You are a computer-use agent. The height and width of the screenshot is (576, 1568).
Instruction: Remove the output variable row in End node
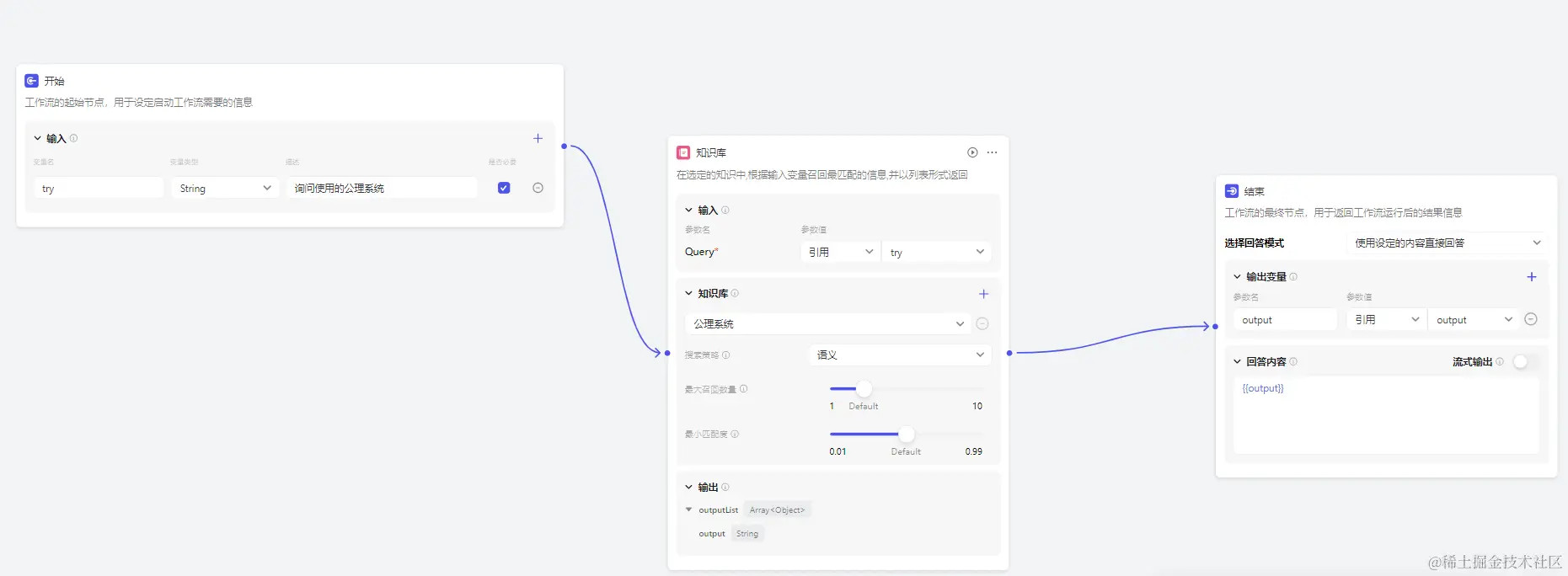tap(1531, 319)
